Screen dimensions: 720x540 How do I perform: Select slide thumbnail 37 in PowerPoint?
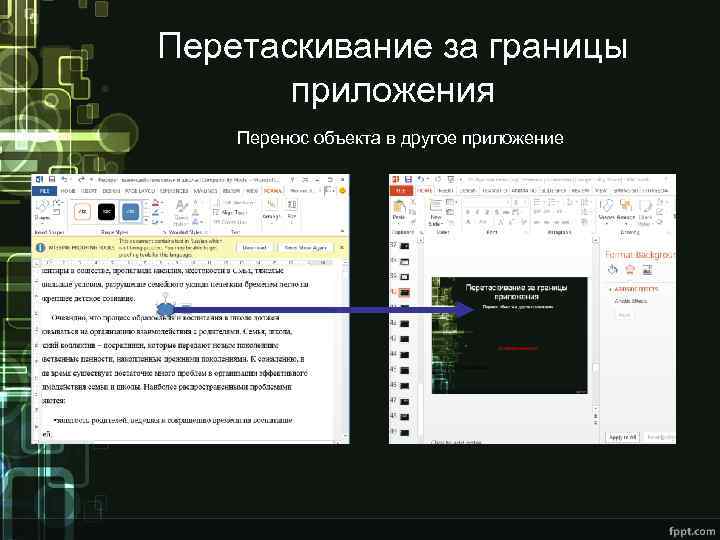pos(404,246)
